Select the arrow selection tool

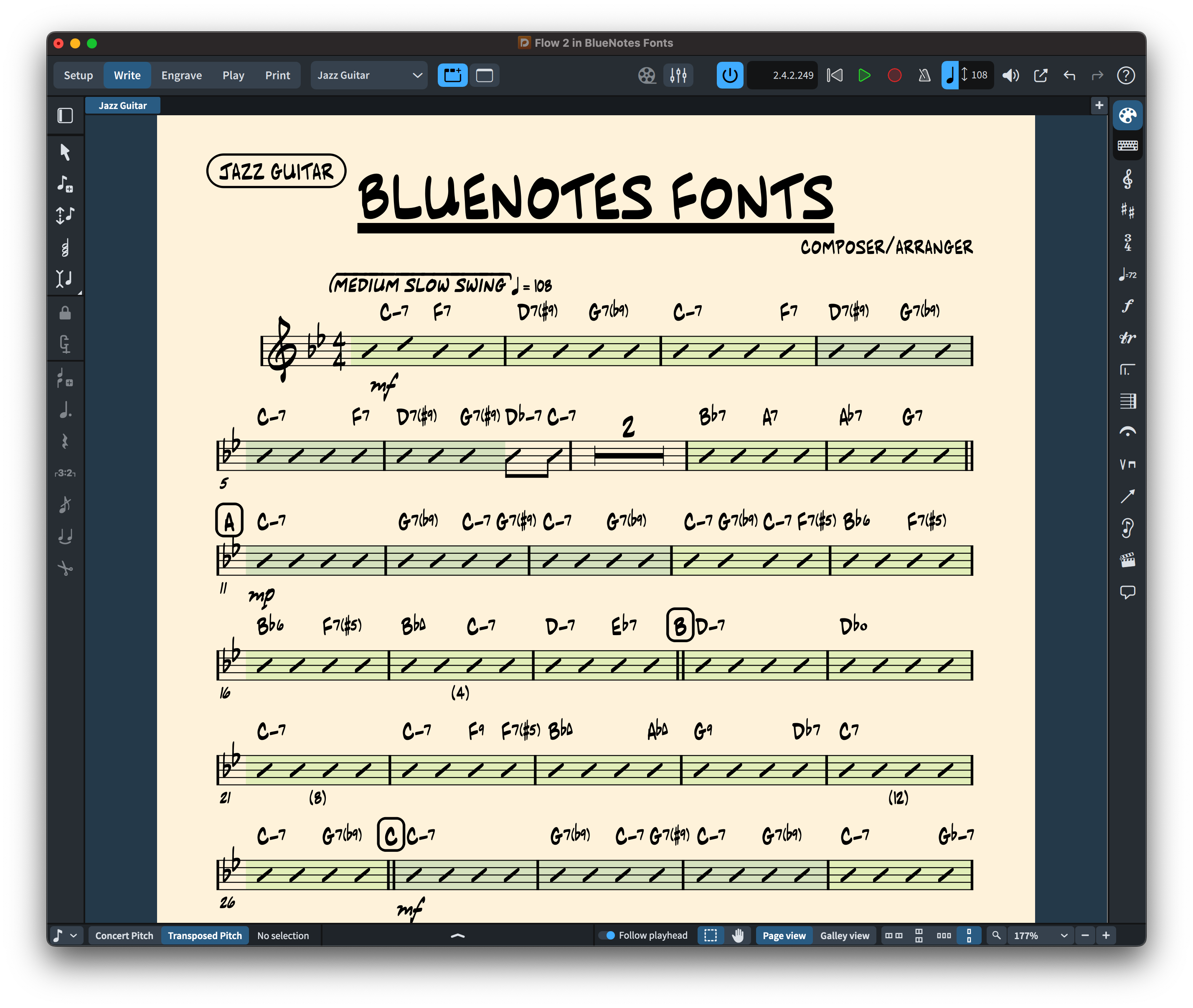tap(65, 152)
